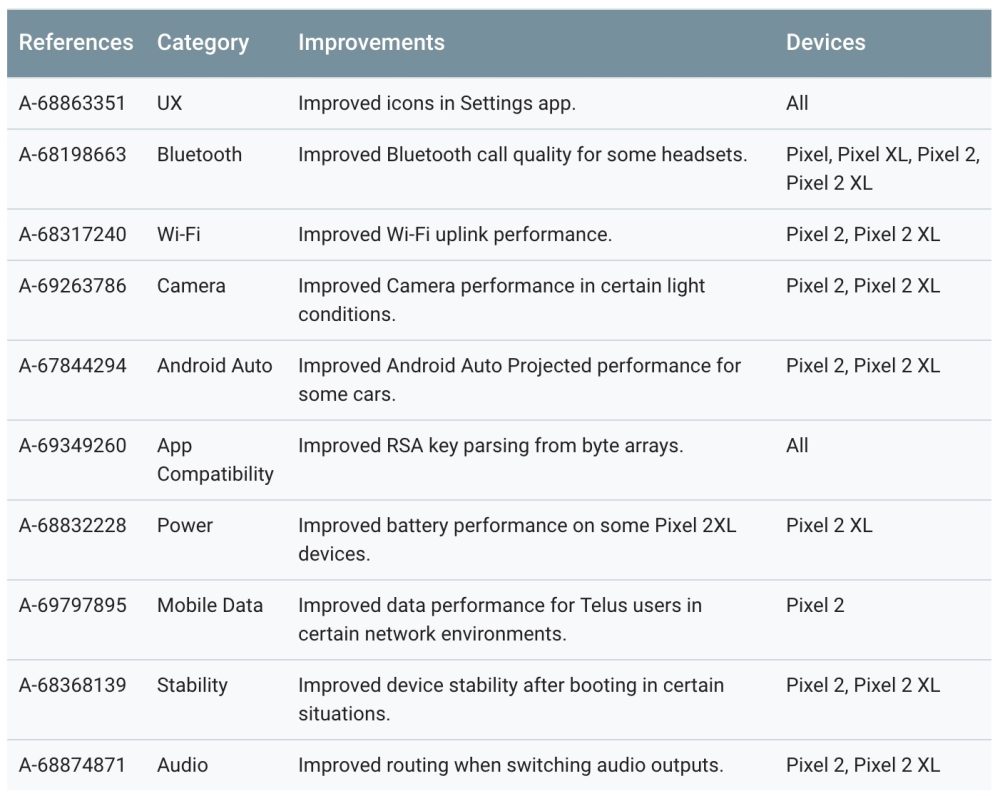Click the References column header
The image size is (1000, 796).
coord(76,43)
